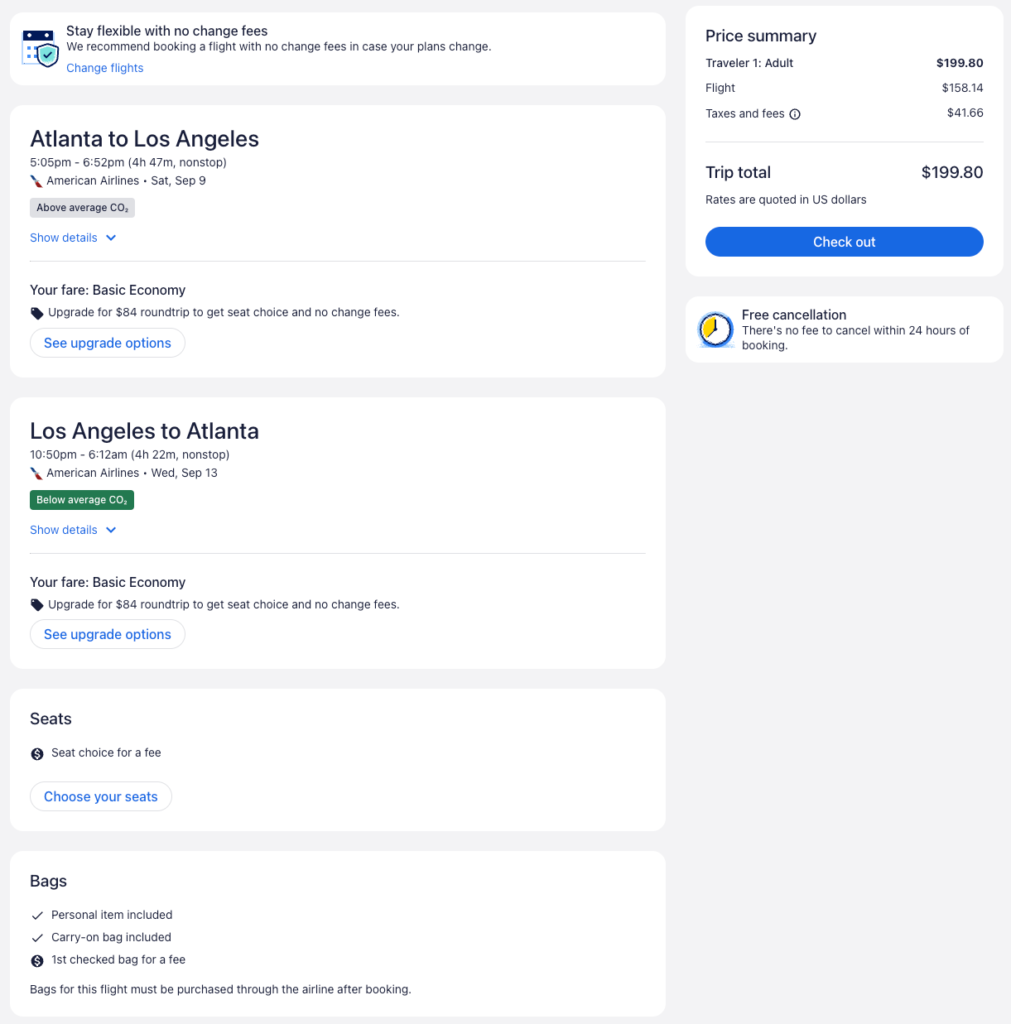Click the Below average CO₂ badge

coord(82,500)
